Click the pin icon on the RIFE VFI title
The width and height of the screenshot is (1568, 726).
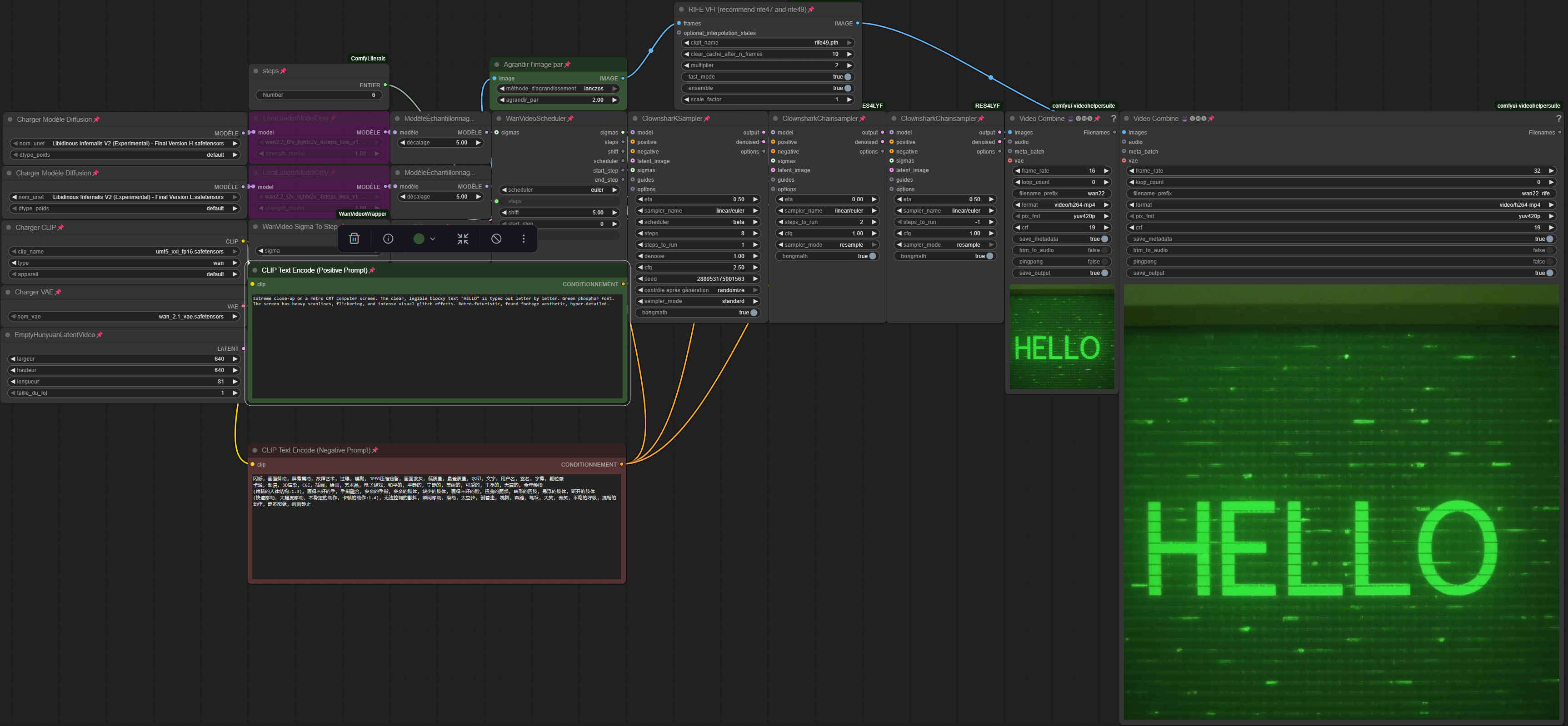click(x=811, y=10)
